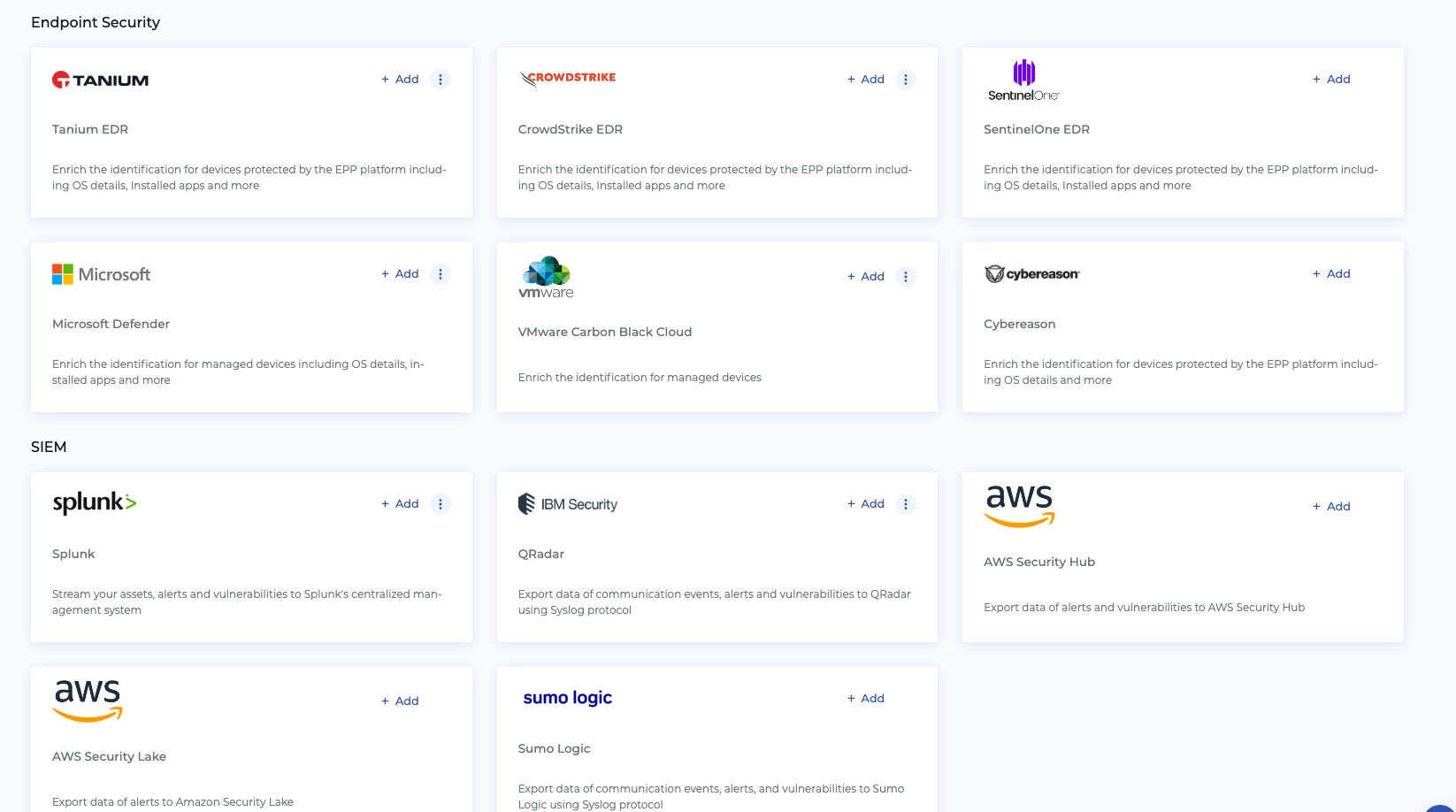Screen dimensions: 1456x812
Task: Add the Cybereason integration
Action: (1331, 274)
